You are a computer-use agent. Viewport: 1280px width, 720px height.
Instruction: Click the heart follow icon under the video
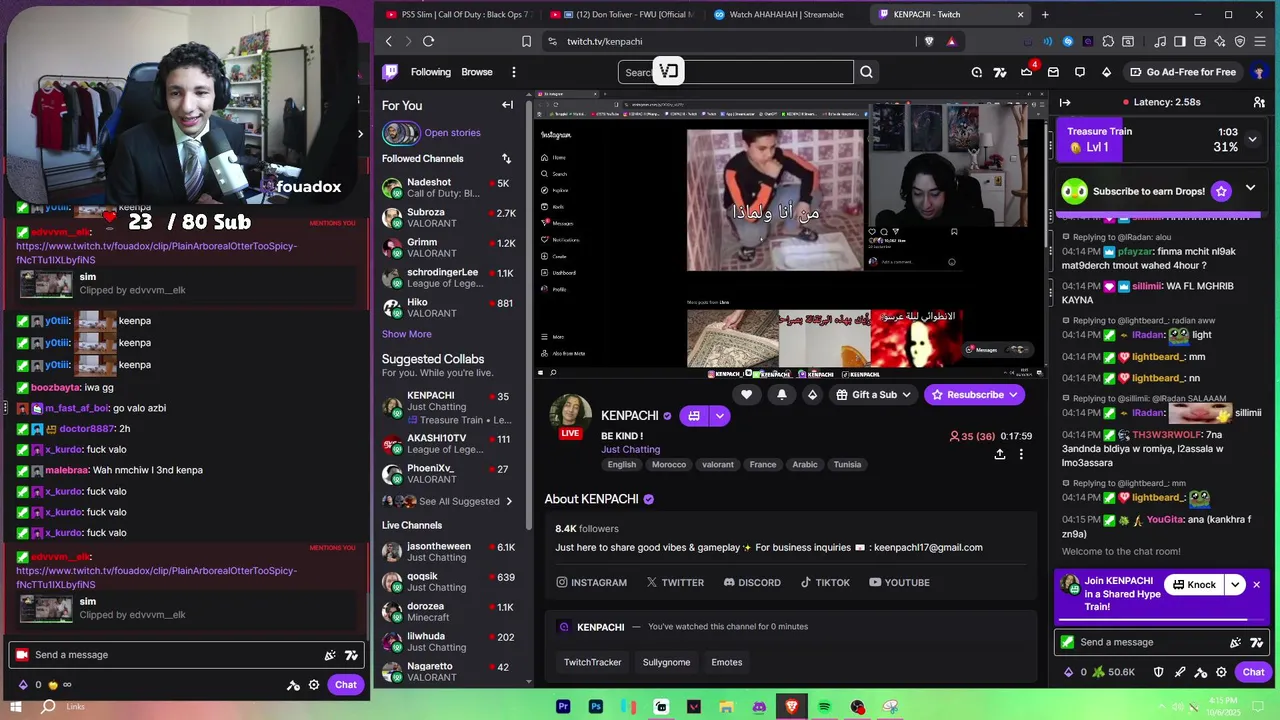point(746,395)
